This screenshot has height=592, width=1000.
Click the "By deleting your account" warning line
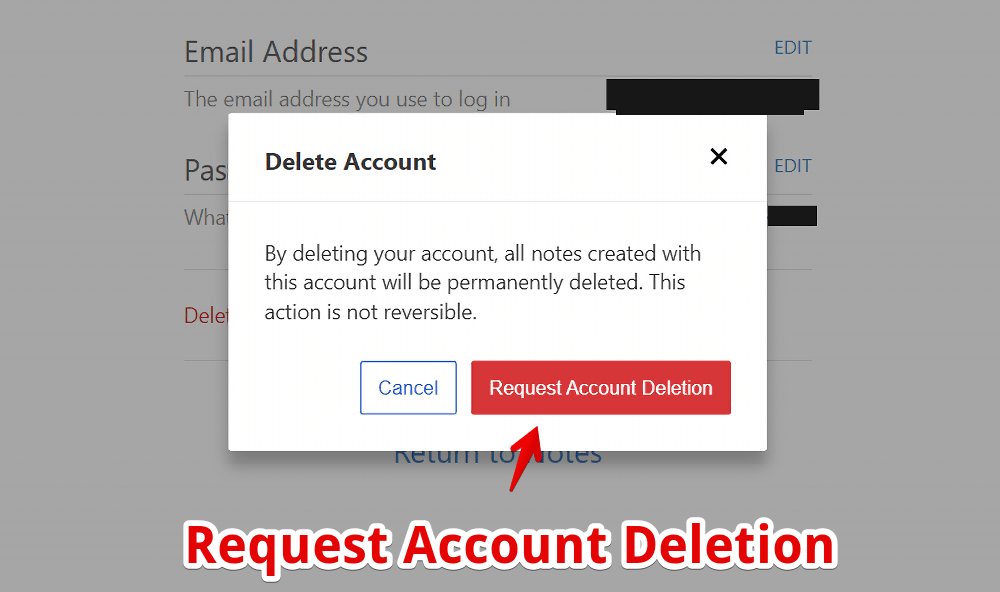483,253
